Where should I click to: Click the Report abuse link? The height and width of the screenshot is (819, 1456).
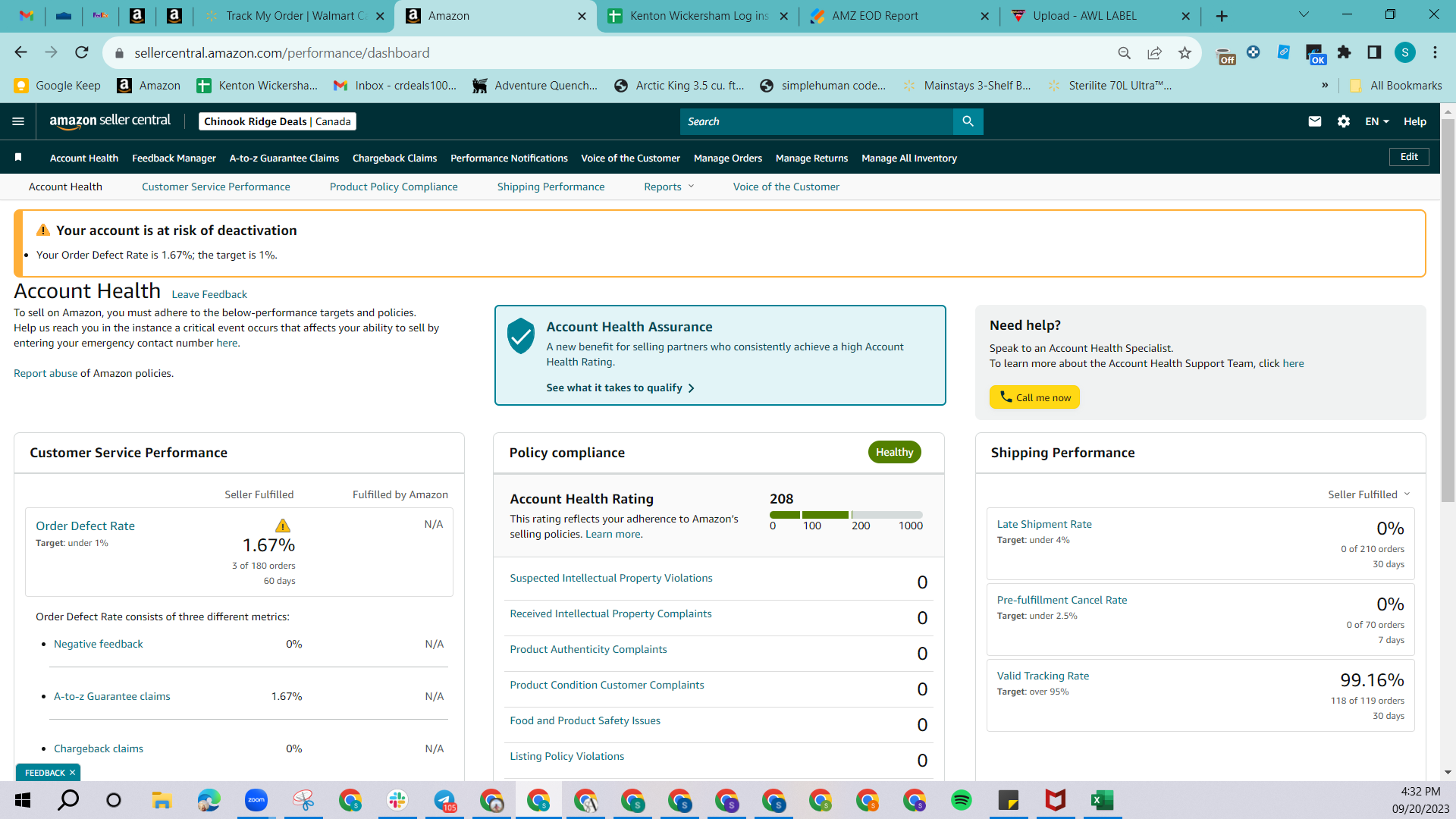pos(45,373)
